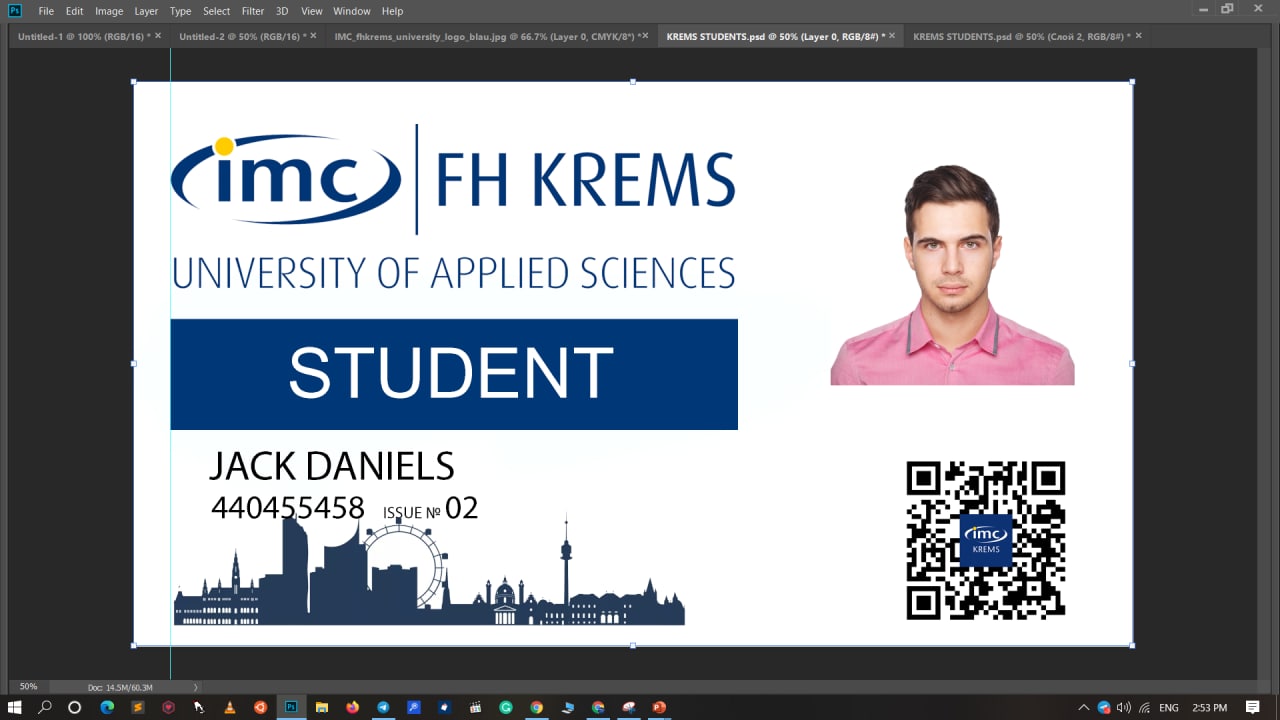The height and width of the screenshot is (720, 1280).
Task: Click UNIVERSITY OF APPLIED SCIENCES text
Action: (x=454, y=273)
